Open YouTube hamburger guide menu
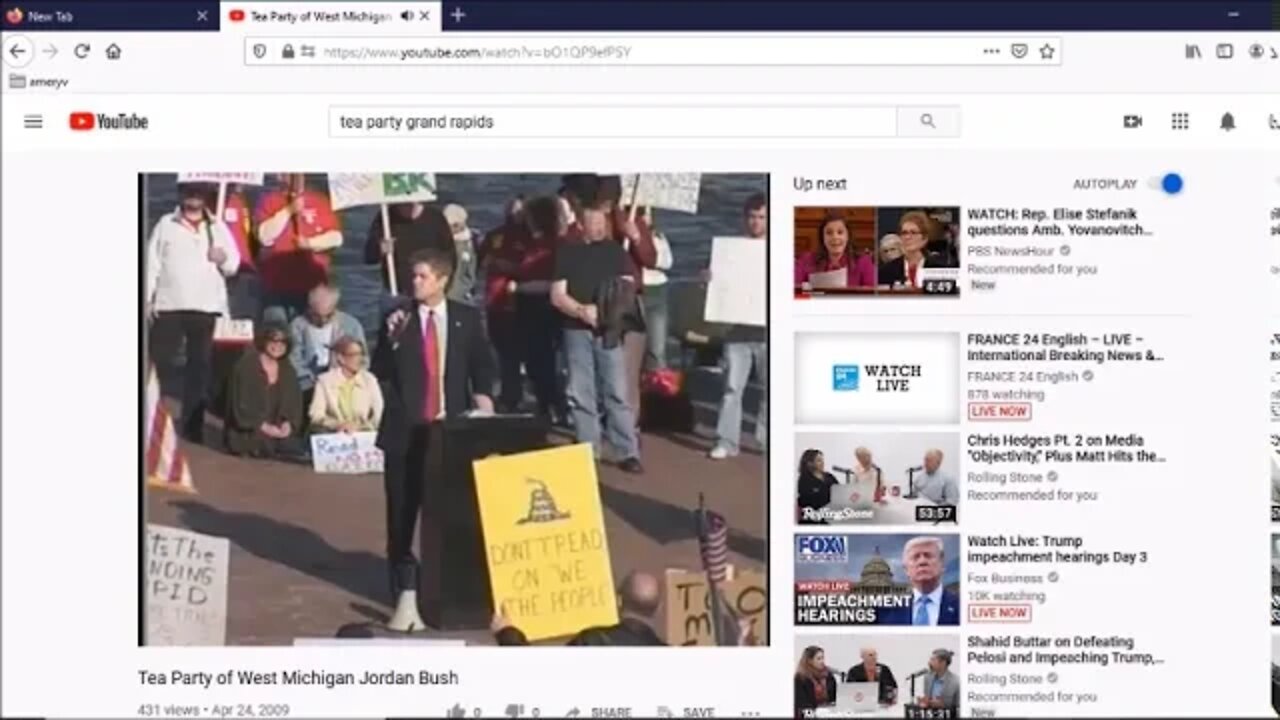 click(x=33, y=122)
